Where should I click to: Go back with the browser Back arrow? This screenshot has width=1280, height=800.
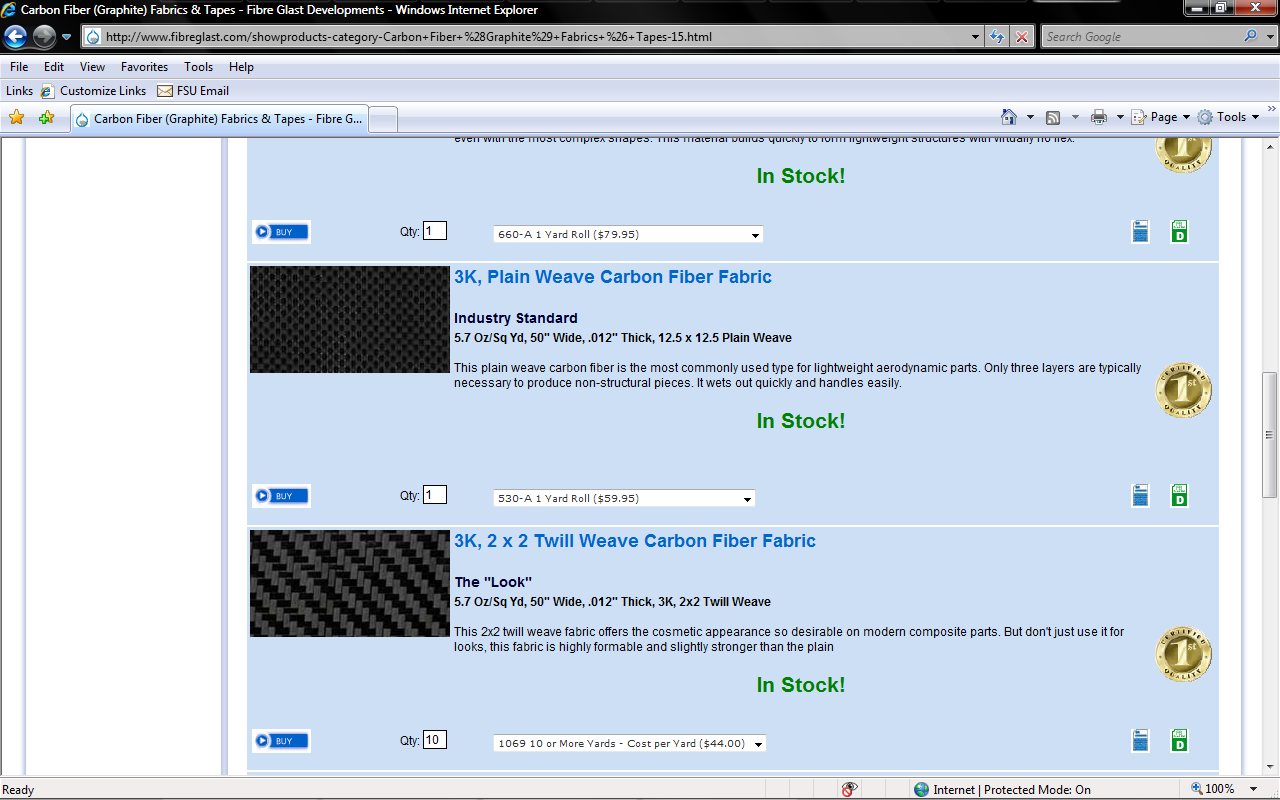click(15, 37)
